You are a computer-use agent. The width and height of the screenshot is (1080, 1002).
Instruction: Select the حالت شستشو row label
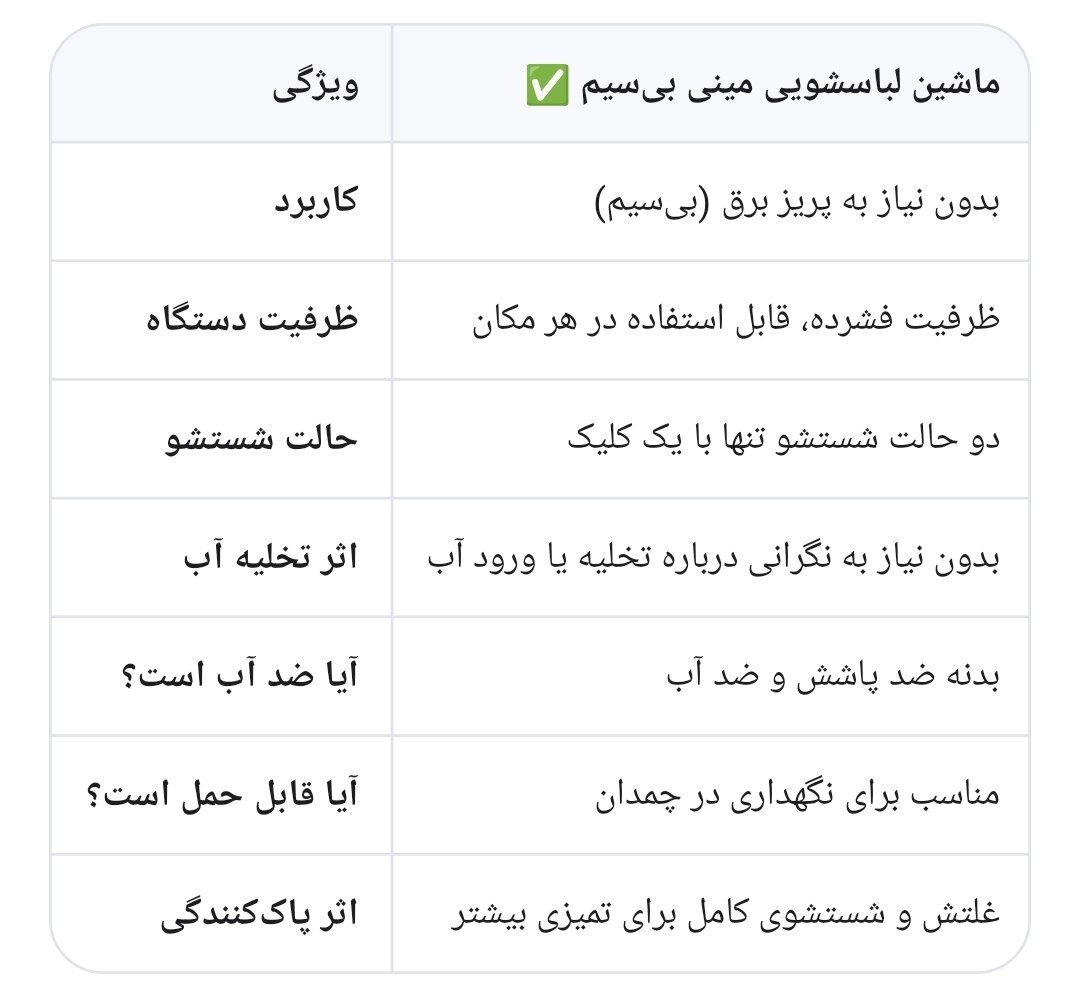coord(261,439)
